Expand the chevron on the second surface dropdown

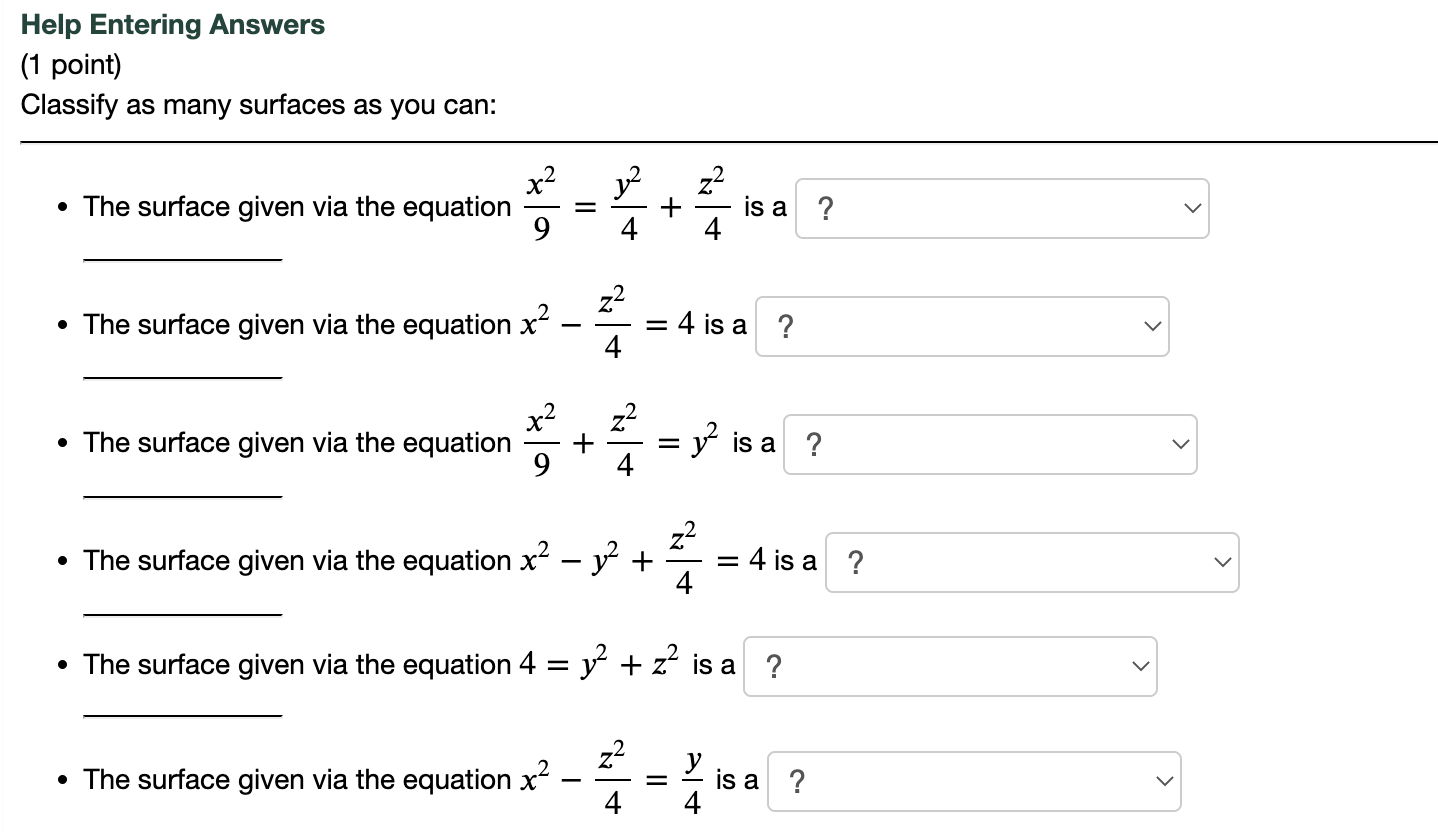[1152, 326]
